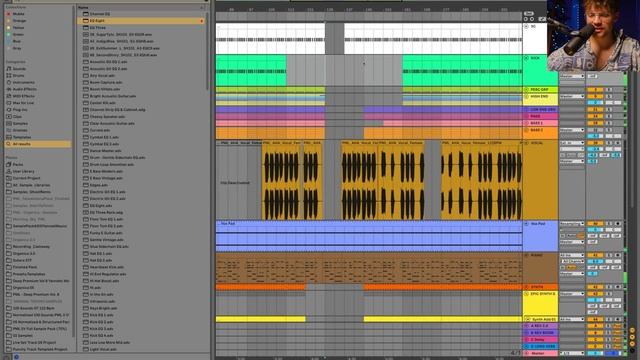Image resolution: width=640 pixels, height=360 pixels.
Task: Toggle Vox Pad track activator
Action: [x=595, y=224]
